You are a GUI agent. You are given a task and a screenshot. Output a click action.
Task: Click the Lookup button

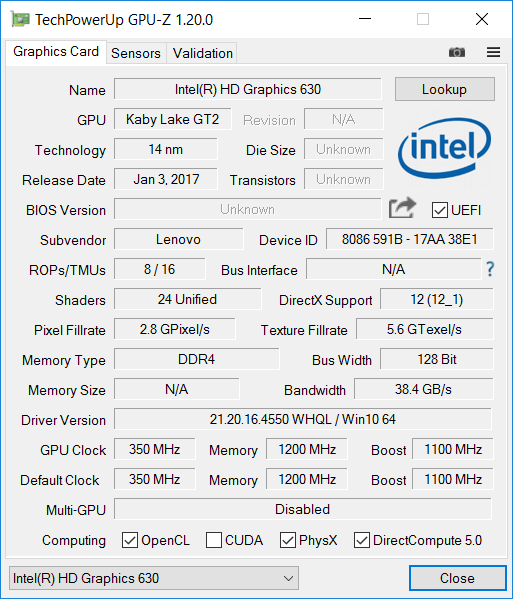[x=445, y=89]
